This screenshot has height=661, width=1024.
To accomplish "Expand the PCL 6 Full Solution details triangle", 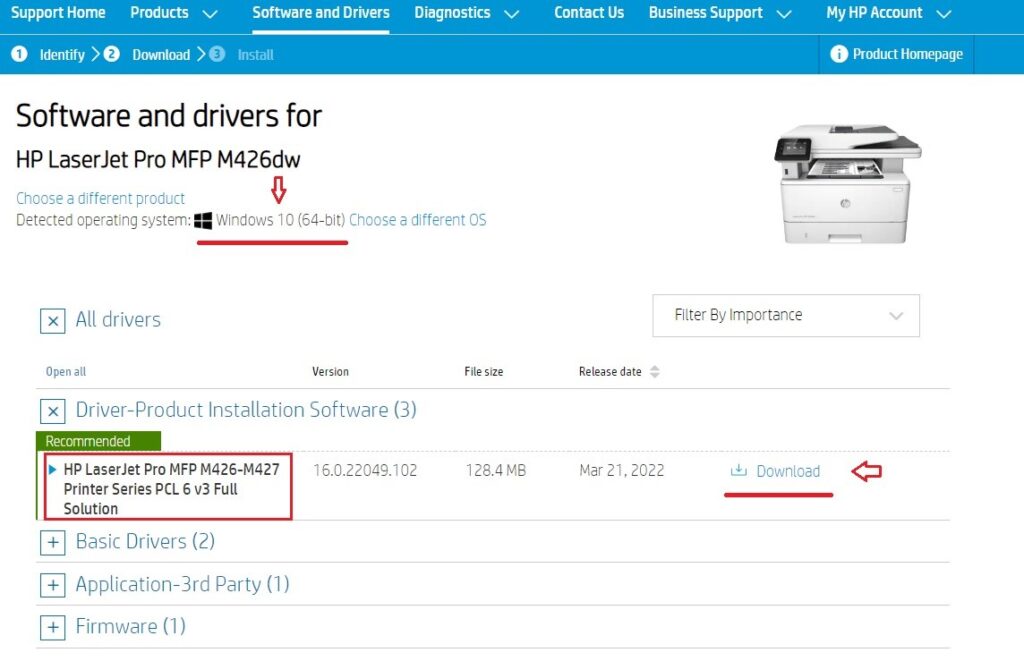I will click(53, 470).
